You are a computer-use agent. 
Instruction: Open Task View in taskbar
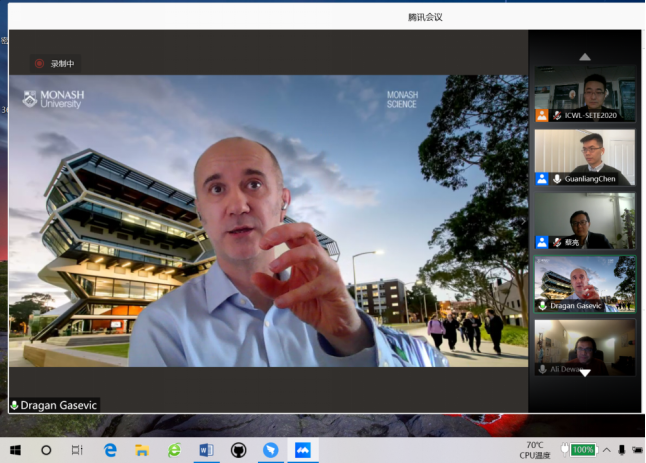(x=77, y=450)
